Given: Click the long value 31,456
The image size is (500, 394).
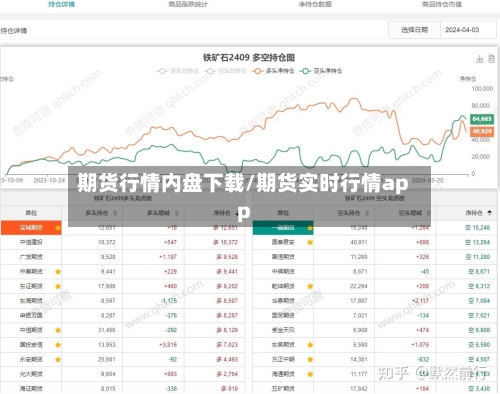Looking at the screenshot, I should pos(107,330).
